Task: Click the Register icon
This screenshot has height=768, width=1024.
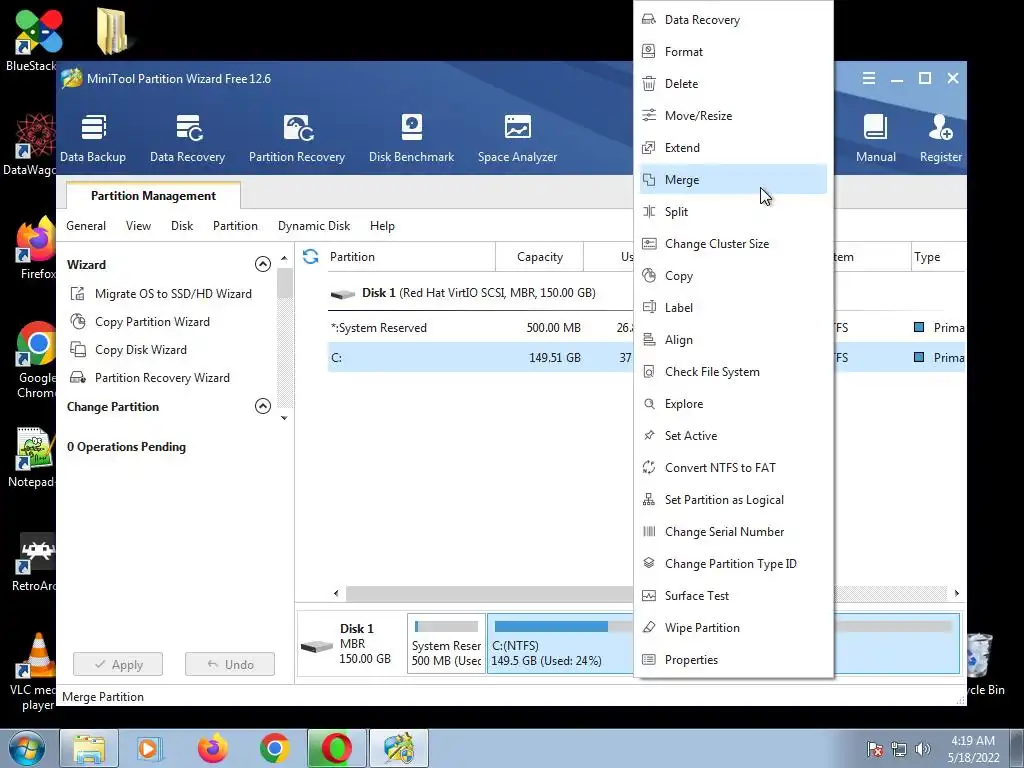Action: [940, 138]
